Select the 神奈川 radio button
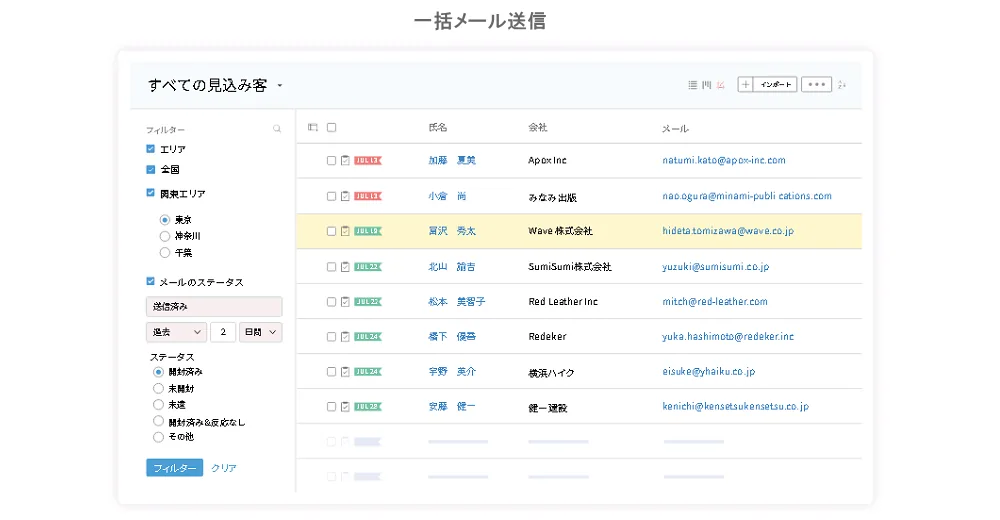 [165, 236]
